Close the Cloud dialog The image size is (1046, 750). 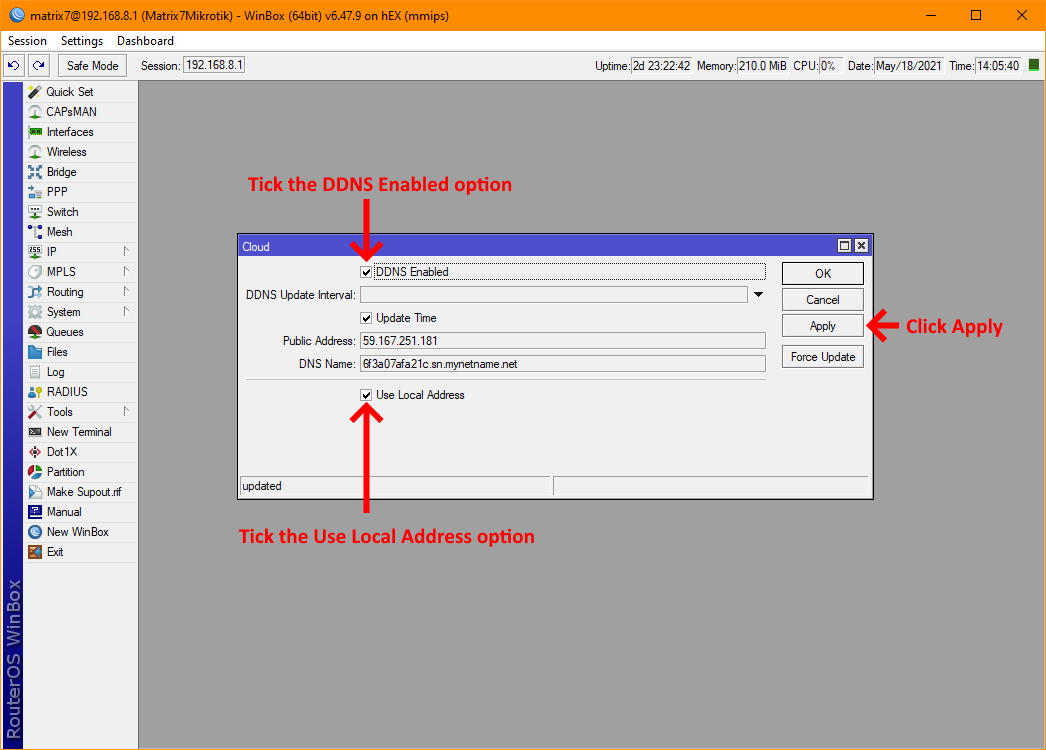click(x=861, y=246)
